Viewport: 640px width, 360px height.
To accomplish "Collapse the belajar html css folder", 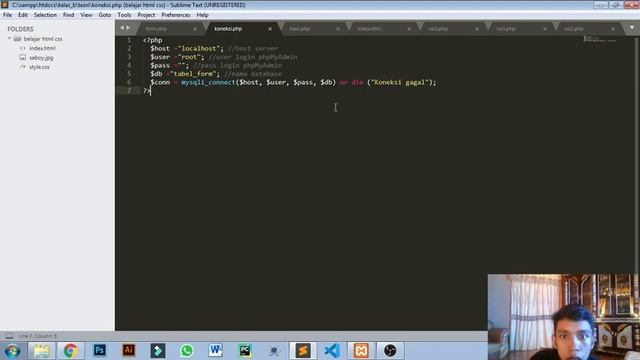I will tap(9, 39).
